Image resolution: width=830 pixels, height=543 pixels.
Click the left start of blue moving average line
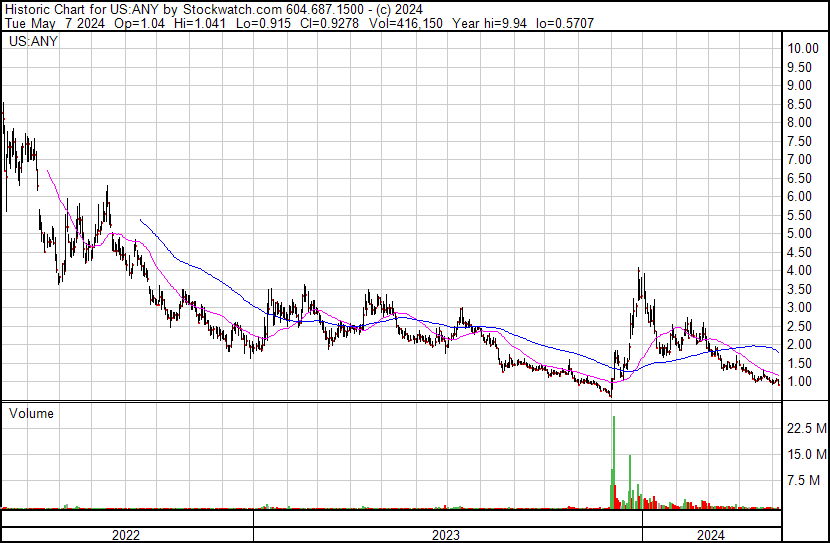tap(141, 219)
